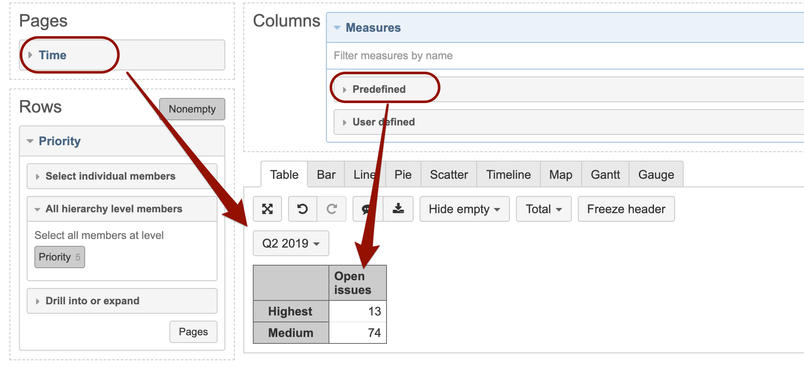Switch to the Gantt tab
Viewport: 804px width, 367px height.
click(605, 175)
